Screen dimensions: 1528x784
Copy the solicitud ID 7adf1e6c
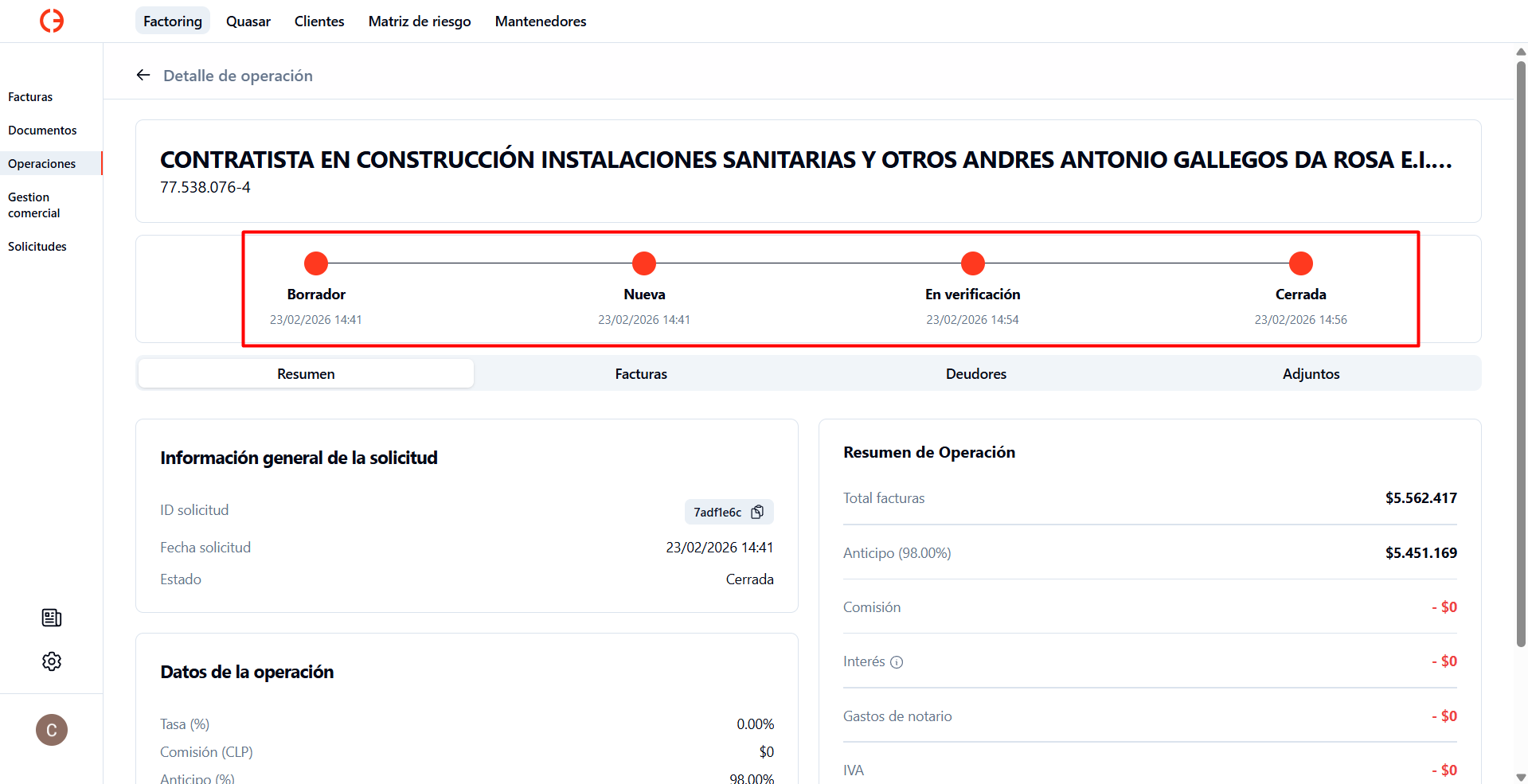[x=757, y=512]
